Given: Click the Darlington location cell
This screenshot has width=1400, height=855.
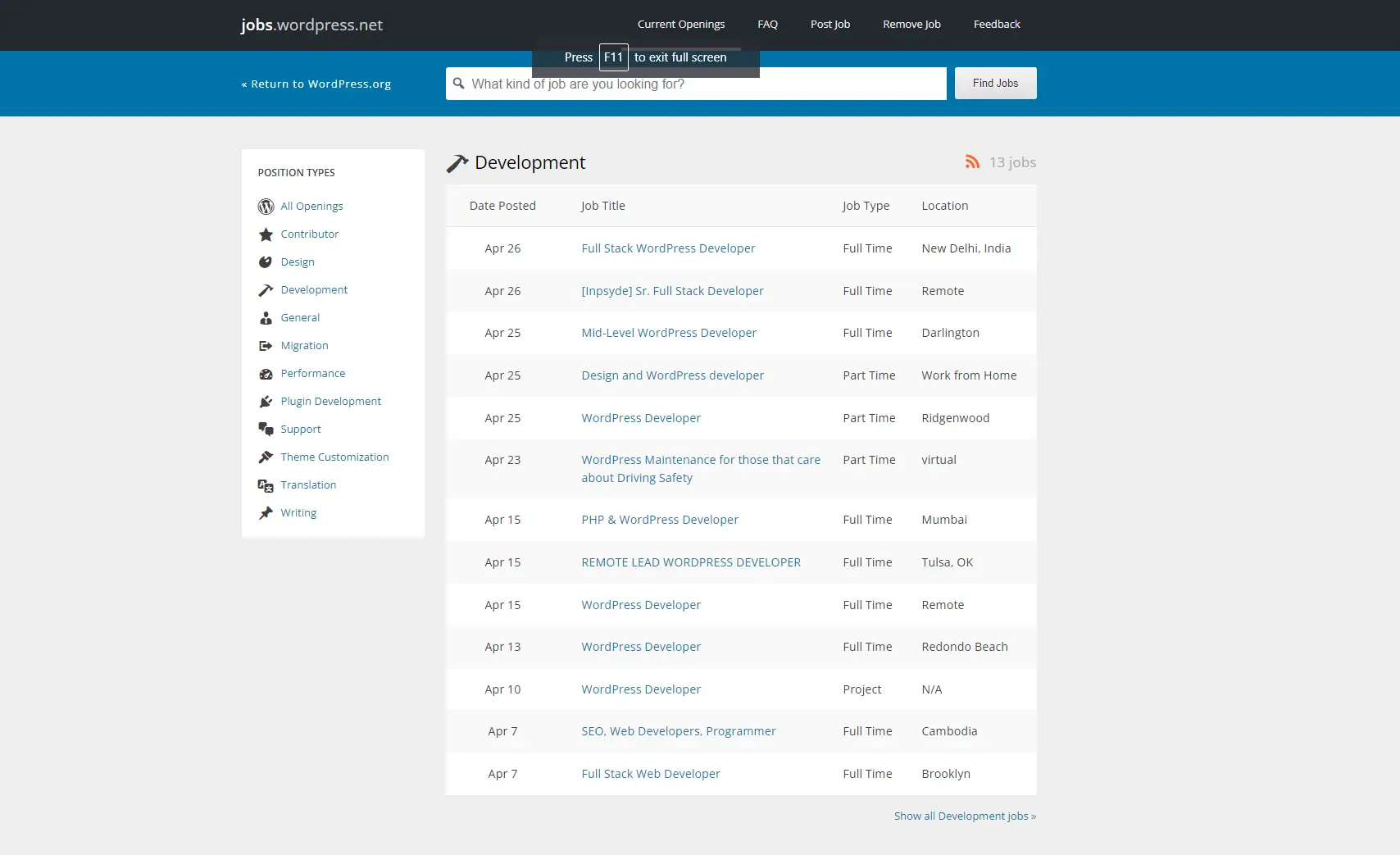Looking at the screenshot, I should (x=950, y=333).
